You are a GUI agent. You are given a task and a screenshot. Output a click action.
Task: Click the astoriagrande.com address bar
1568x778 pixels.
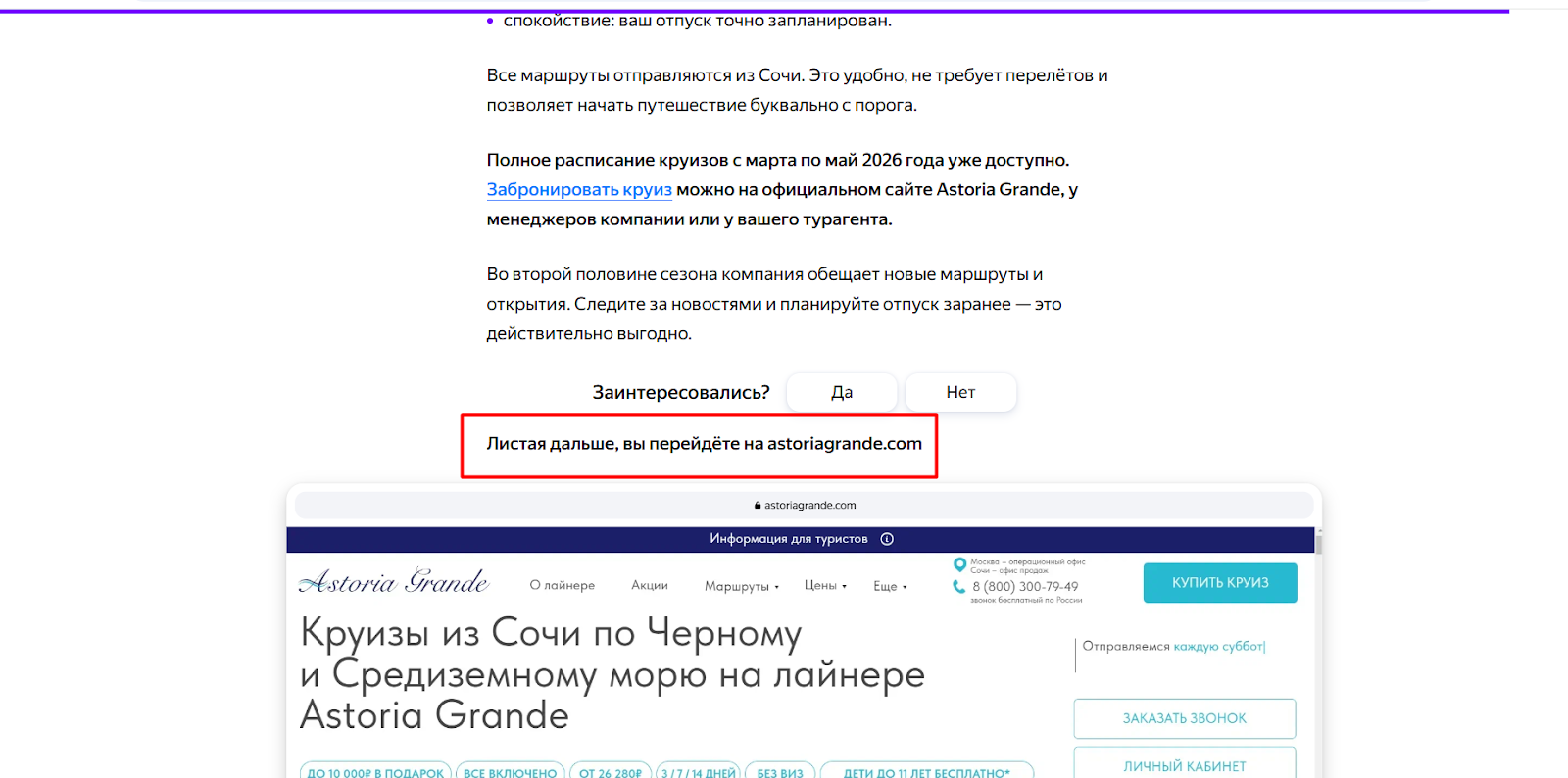(x=804, y=506)
